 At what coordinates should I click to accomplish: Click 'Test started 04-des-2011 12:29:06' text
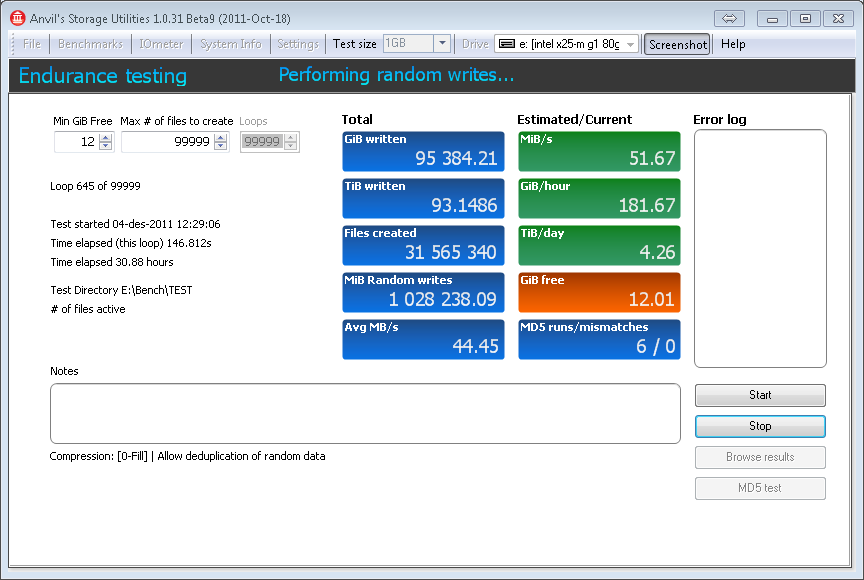(x=135, y=224)
